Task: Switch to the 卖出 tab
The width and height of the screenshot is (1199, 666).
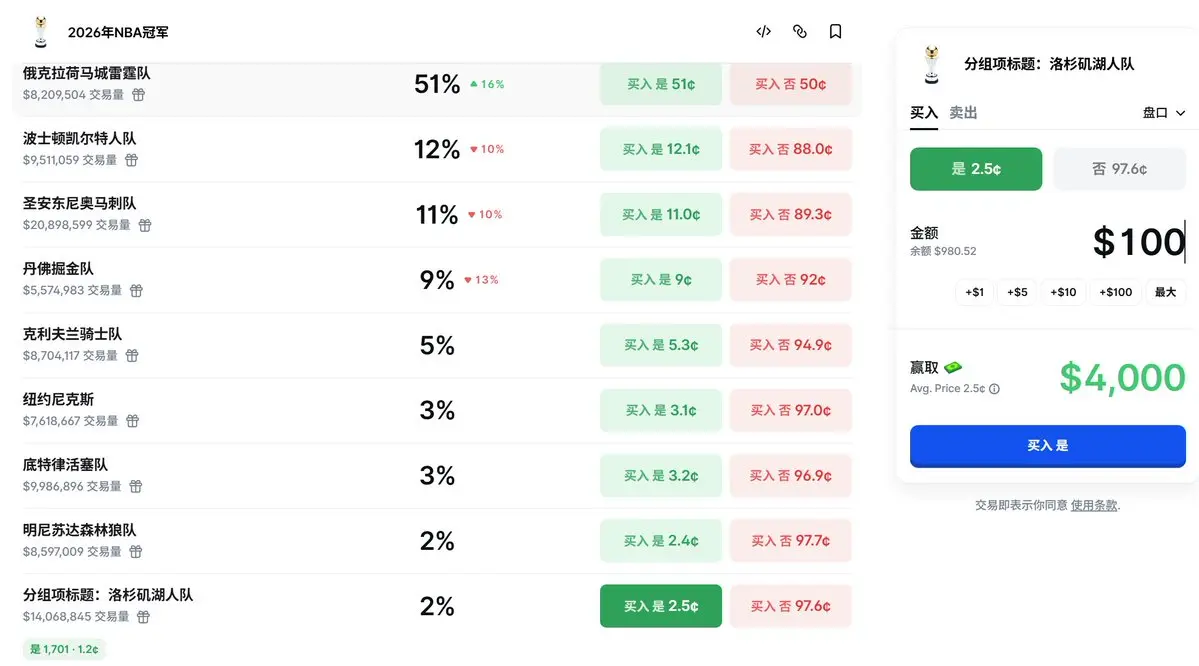Action: pyautogui.click(x=963, y=113)
